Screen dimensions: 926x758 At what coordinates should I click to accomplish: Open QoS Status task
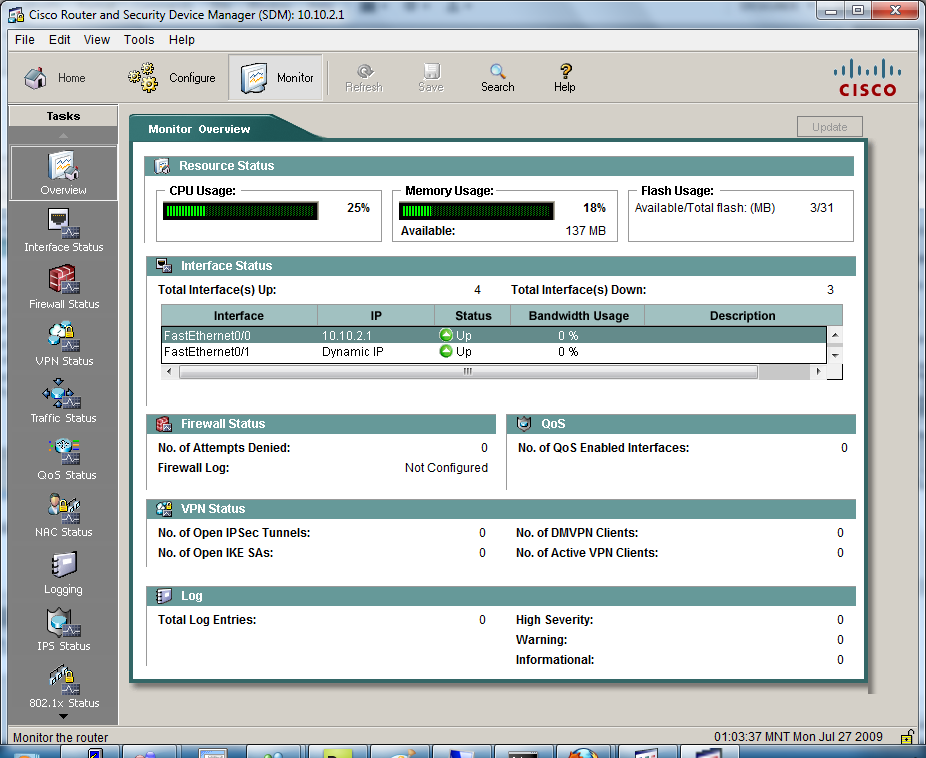point(66,459)
